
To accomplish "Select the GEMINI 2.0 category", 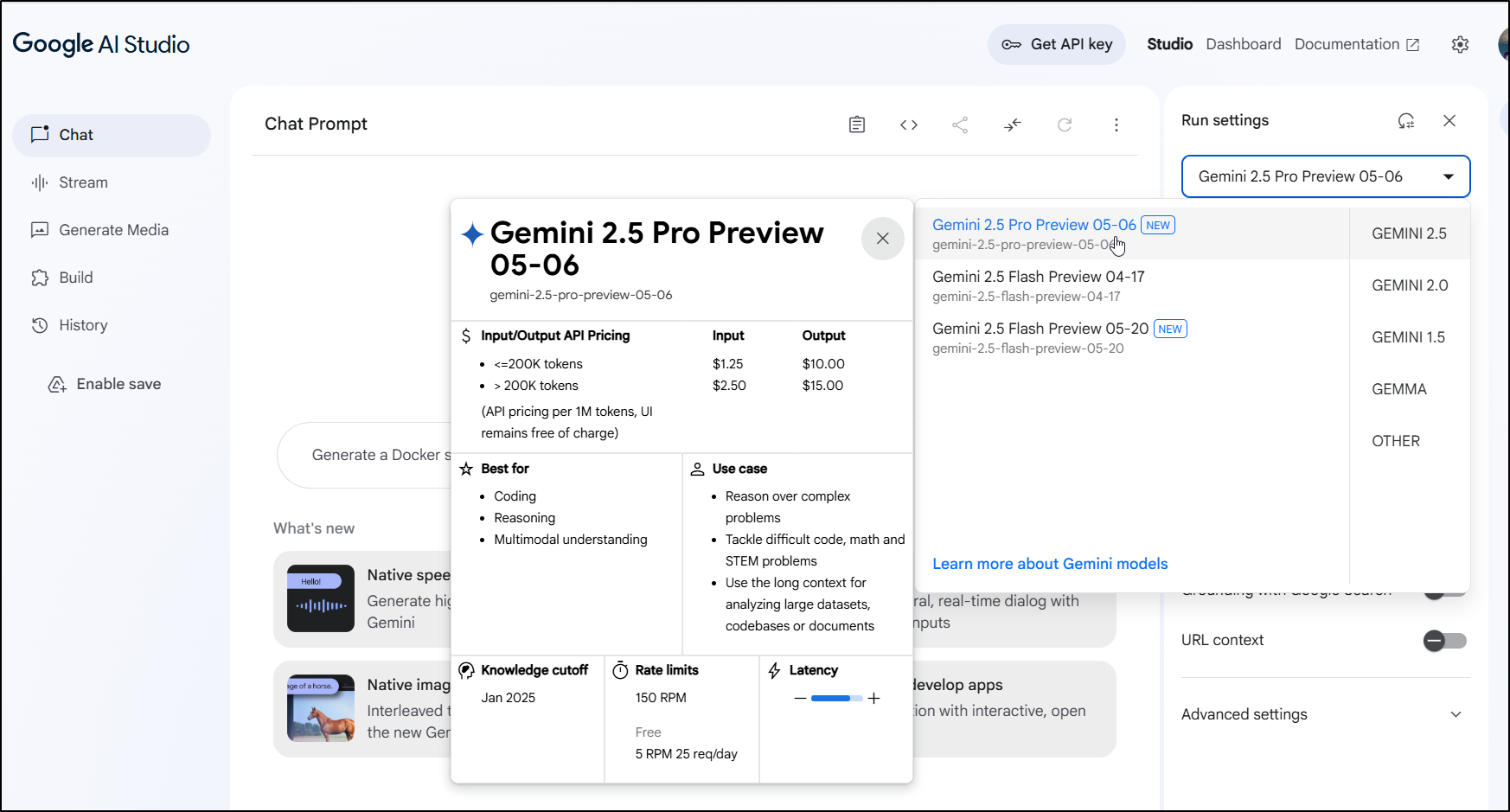I will [1410, 285].
